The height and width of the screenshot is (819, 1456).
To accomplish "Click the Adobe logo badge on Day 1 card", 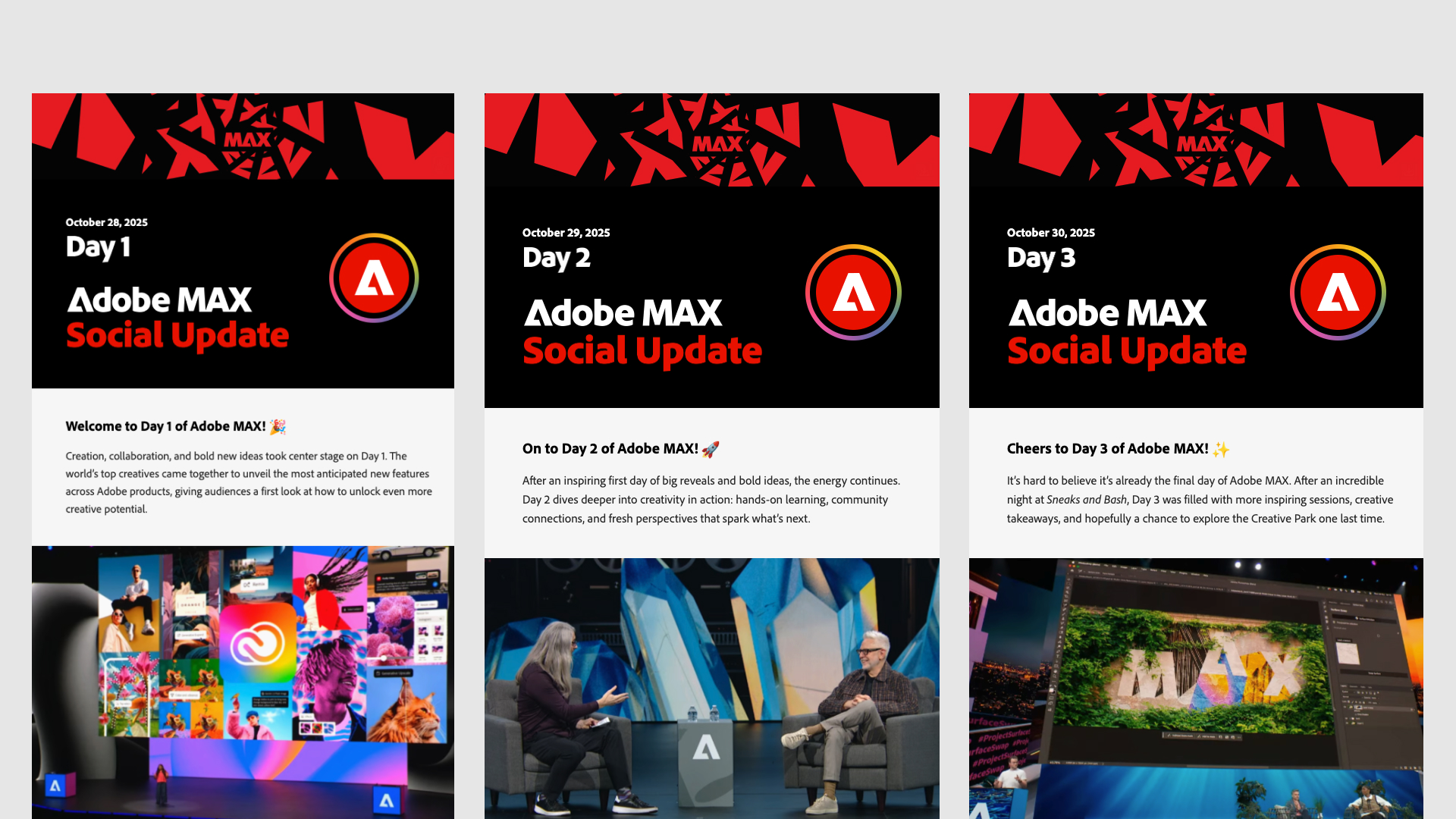I will [374, 278].
